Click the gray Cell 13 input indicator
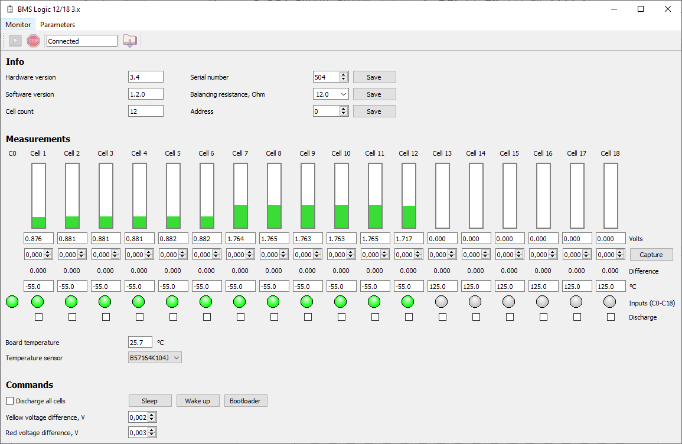The height and width of the screenshot is (444, 682). [441, 301]
